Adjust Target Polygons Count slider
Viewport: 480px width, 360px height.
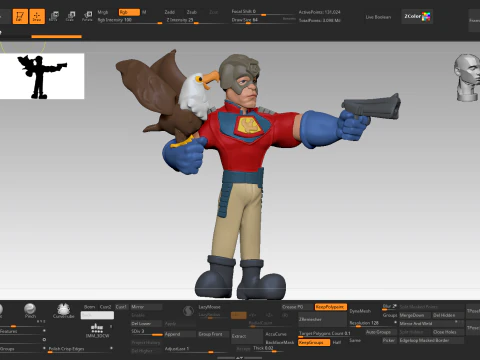pyautogui.click(x=324, y=334)
